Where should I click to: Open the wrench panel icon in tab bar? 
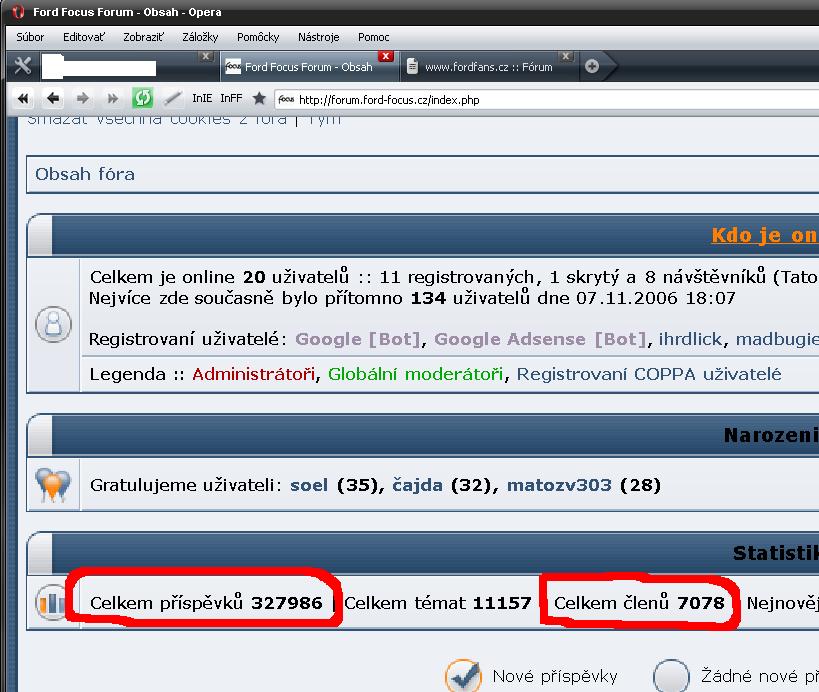click(x=23, y=67)
